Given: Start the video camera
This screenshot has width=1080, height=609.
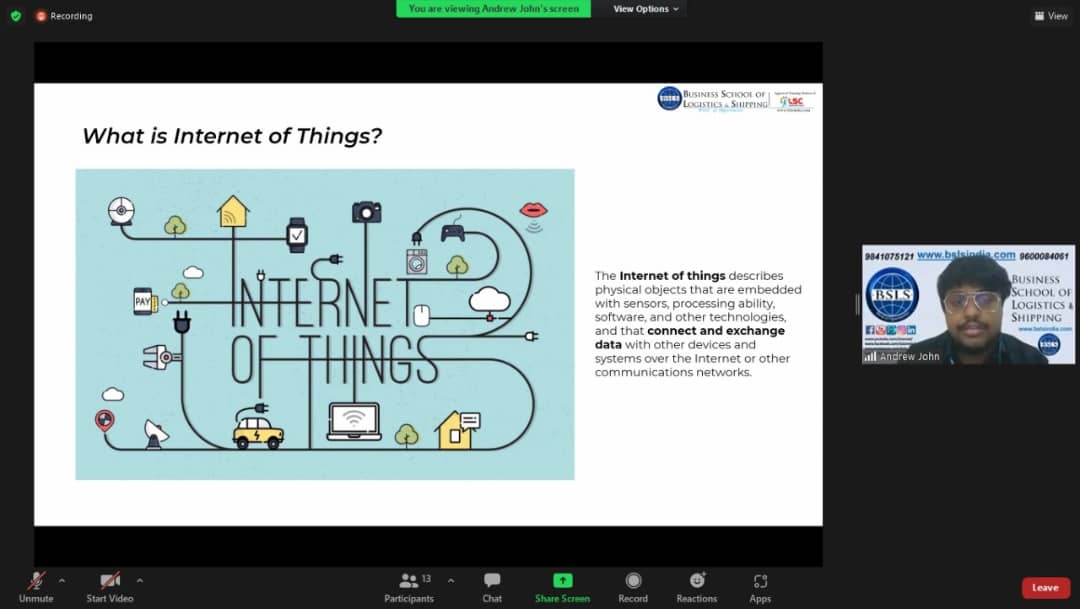Looking at the screenshot, I should coord(110,588).
